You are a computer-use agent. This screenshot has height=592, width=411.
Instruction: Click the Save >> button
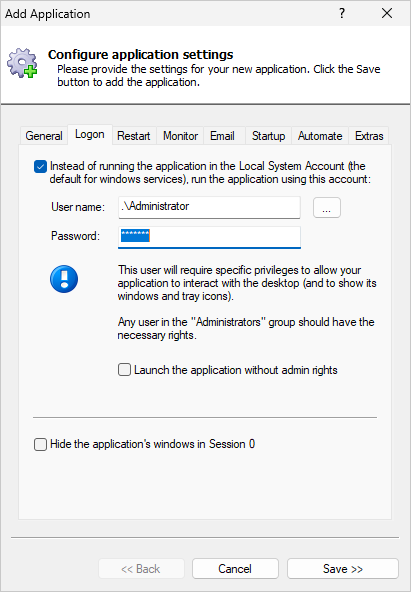[343, 569]
